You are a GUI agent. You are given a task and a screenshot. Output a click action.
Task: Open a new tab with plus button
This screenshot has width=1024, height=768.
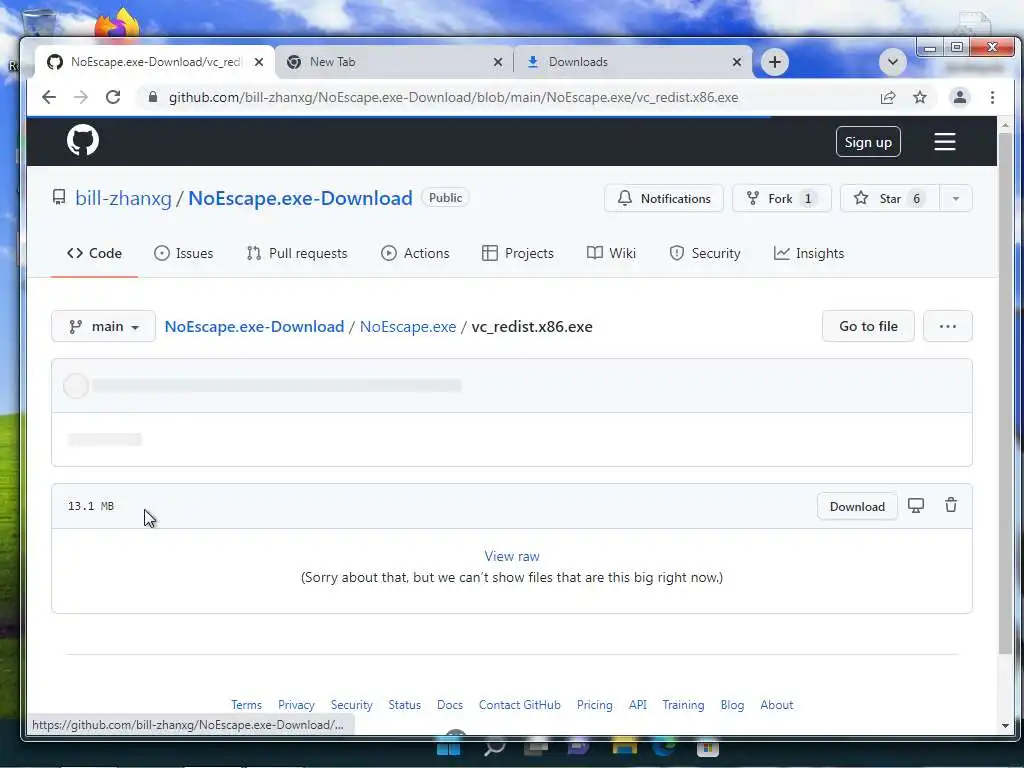775,62
